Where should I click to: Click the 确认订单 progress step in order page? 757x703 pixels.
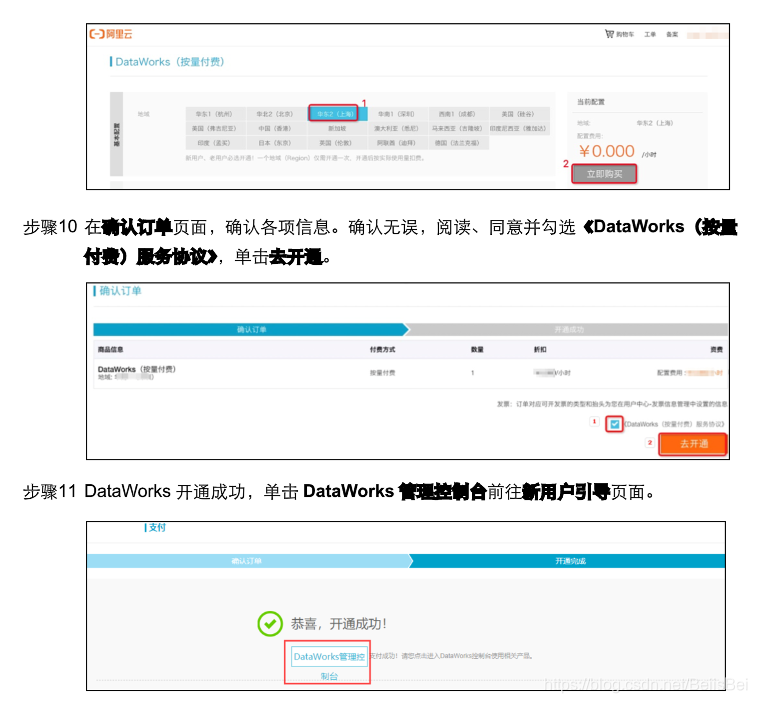[250, 329]
